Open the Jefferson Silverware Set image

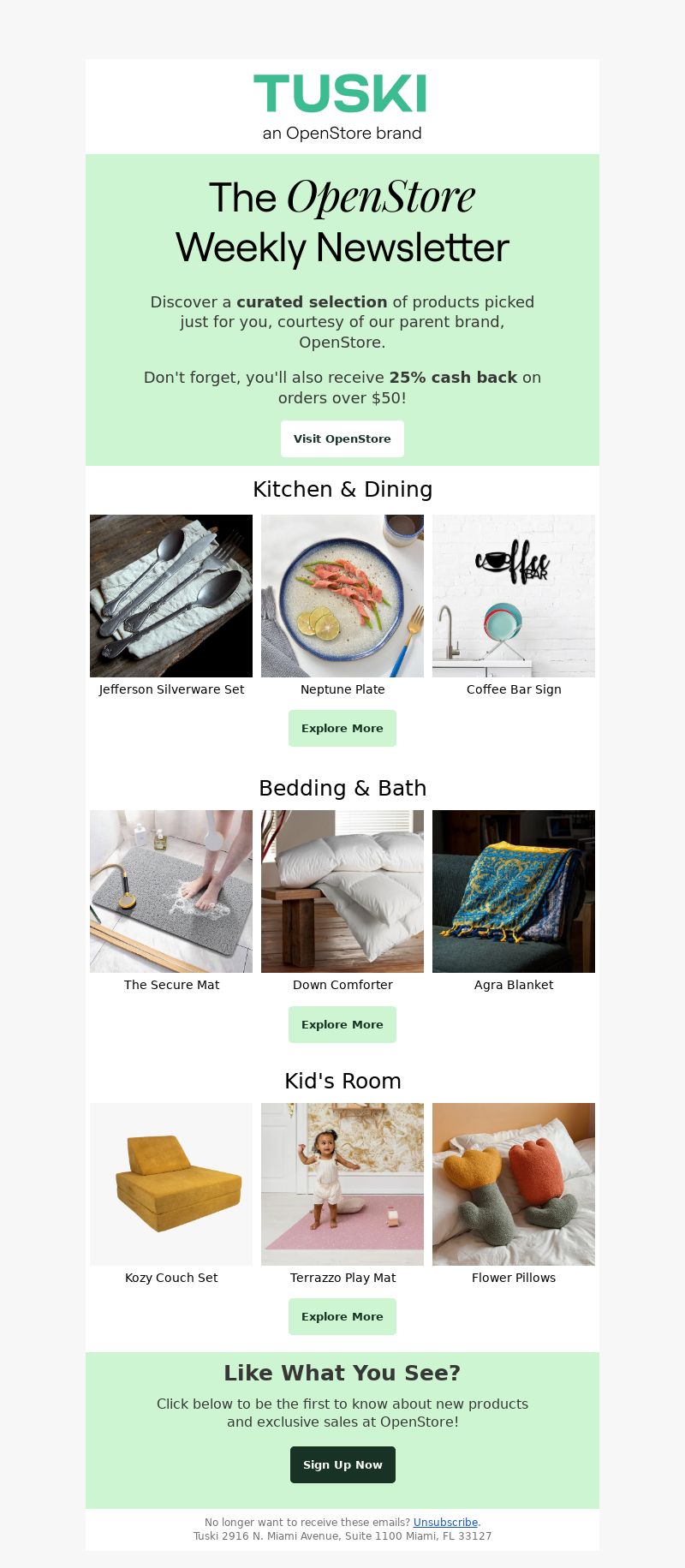pos(171,596)
